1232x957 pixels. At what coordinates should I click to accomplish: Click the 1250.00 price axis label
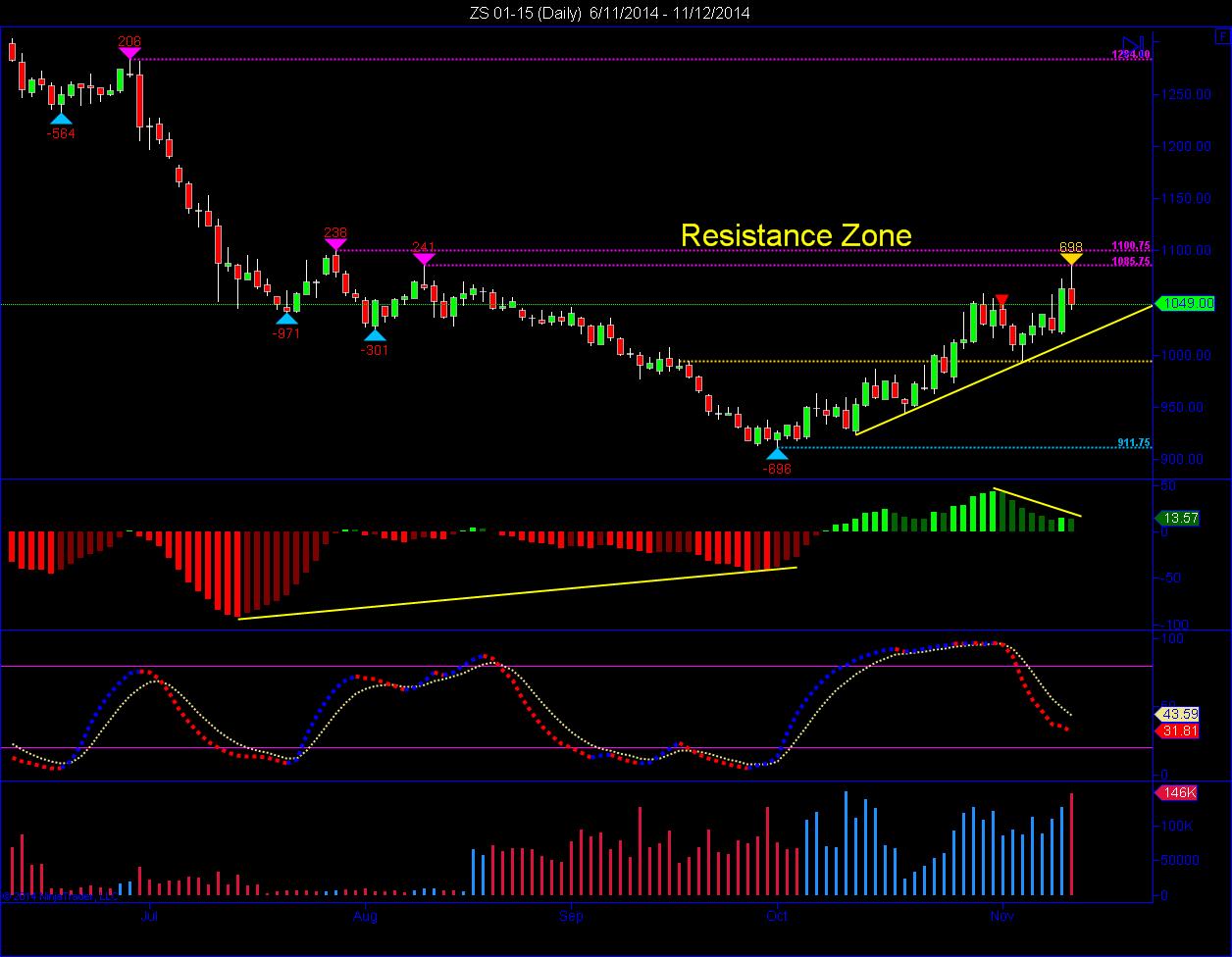tap(1187, 95)
